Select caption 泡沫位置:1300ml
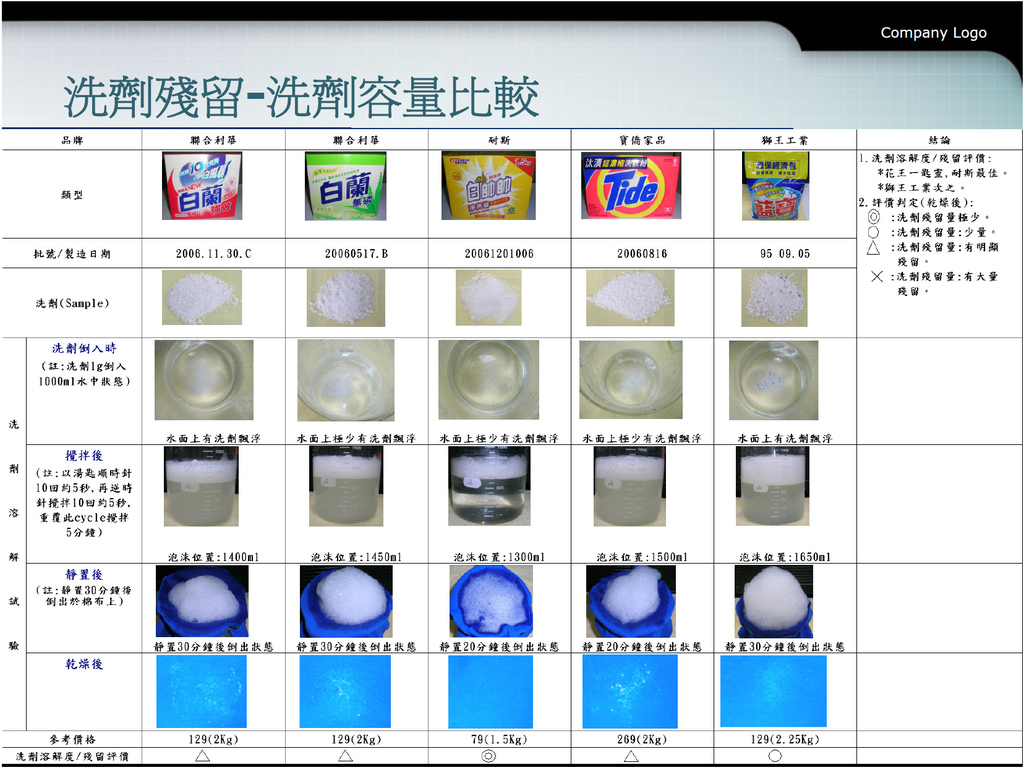The height and width of the screenshot is (770, 1024). [x=499, y=557]
